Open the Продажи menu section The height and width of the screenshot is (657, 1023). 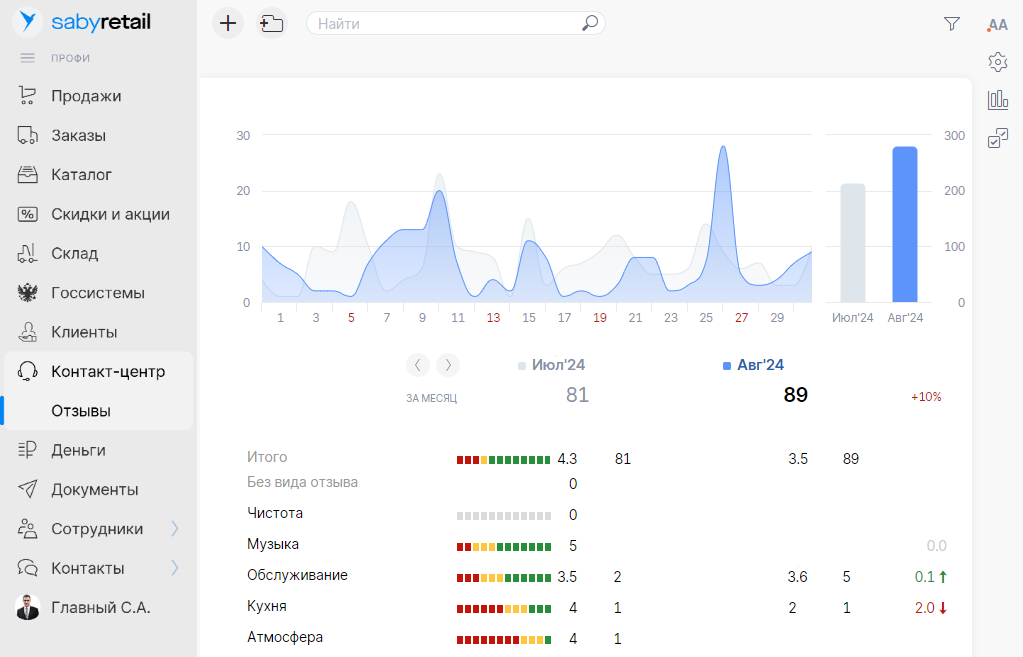pyautogui.click(x=86, y=96)
